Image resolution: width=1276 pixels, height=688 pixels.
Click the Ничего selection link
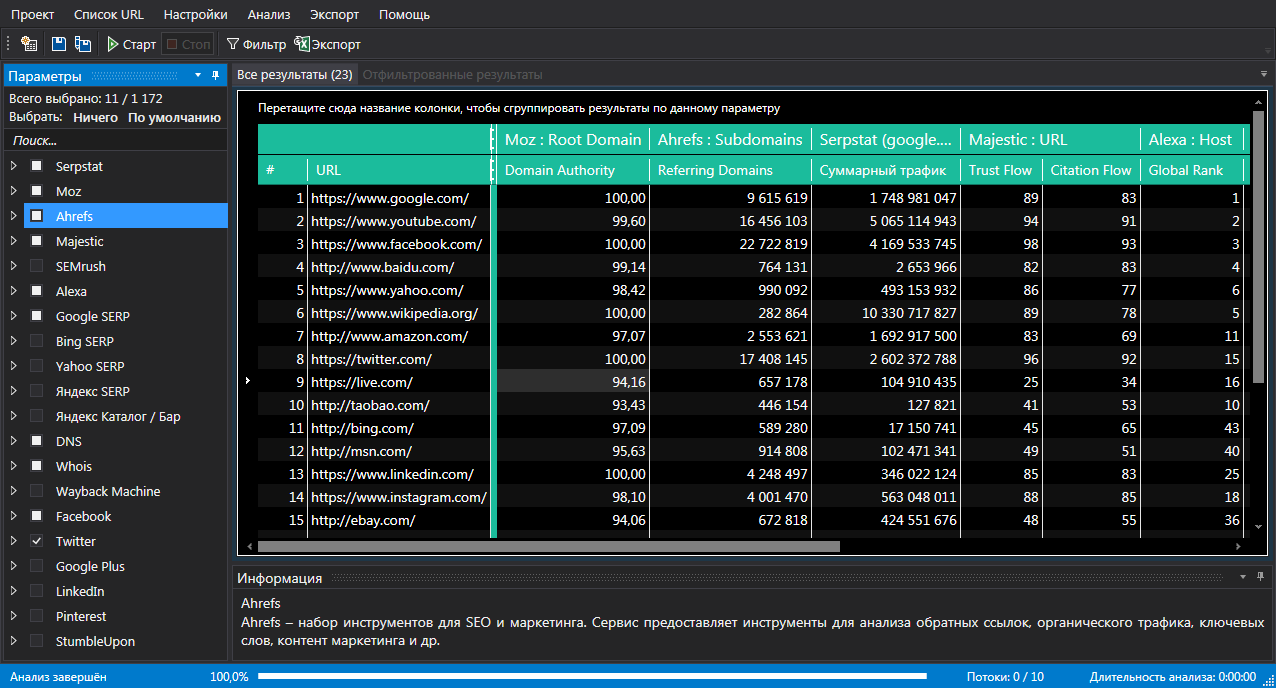coord(95,117)
